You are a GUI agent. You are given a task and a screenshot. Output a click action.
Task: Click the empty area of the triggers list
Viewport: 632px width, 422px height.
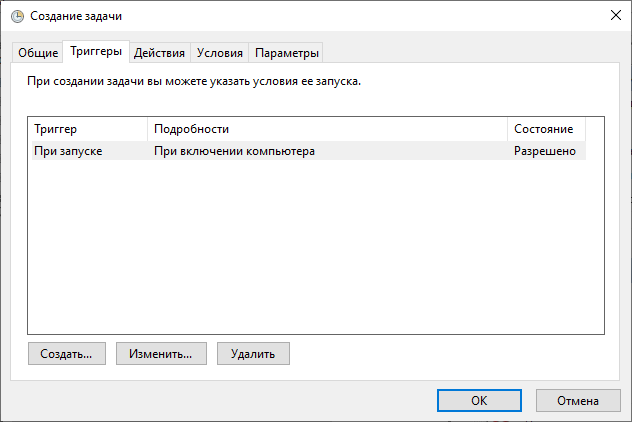(316, 250)
